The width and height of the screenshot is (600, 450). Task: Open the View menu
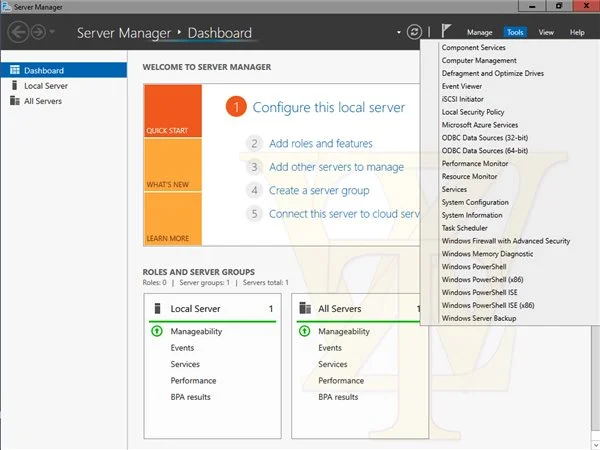tap(546, 33)
